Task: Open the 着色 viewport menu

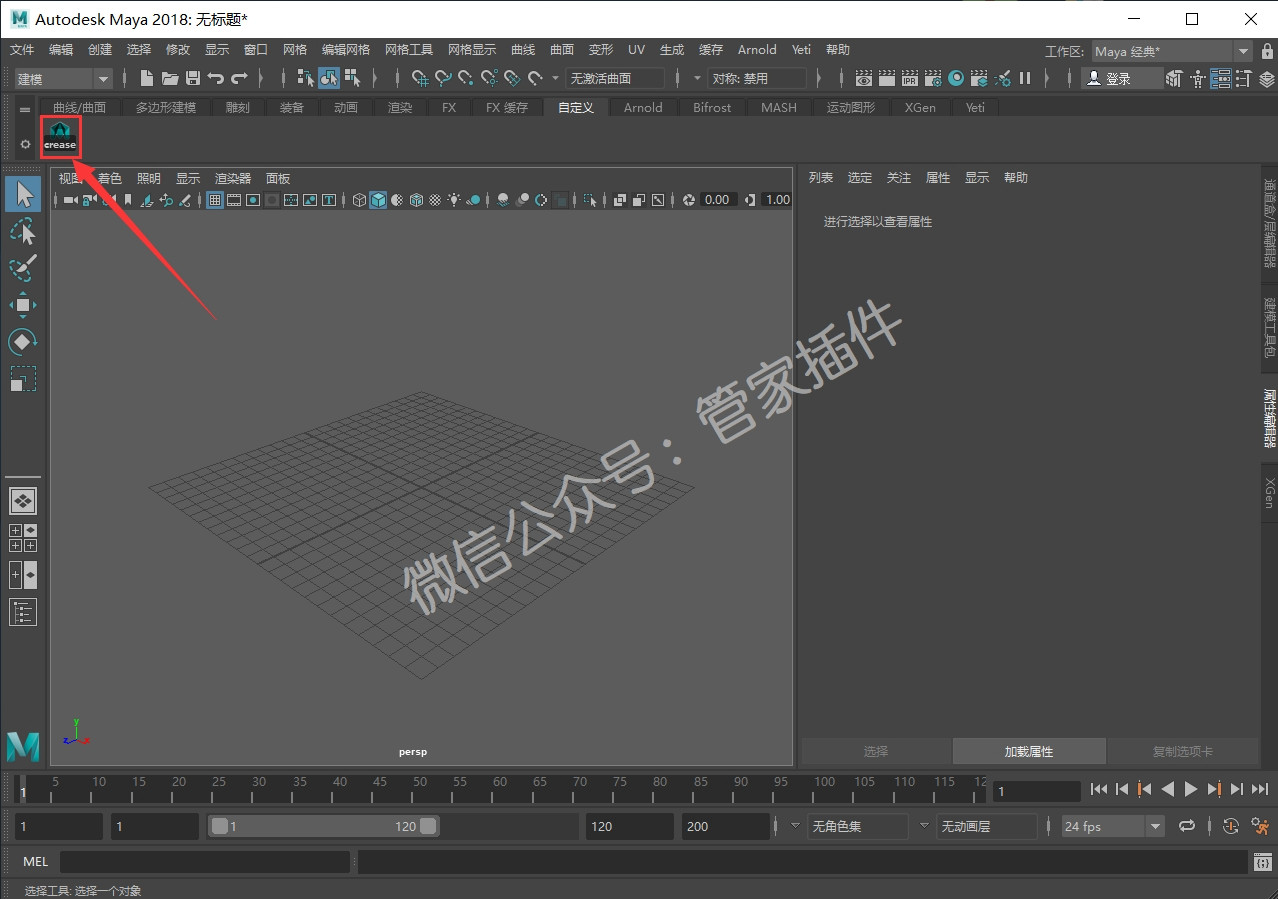Action: pos(108,178)
